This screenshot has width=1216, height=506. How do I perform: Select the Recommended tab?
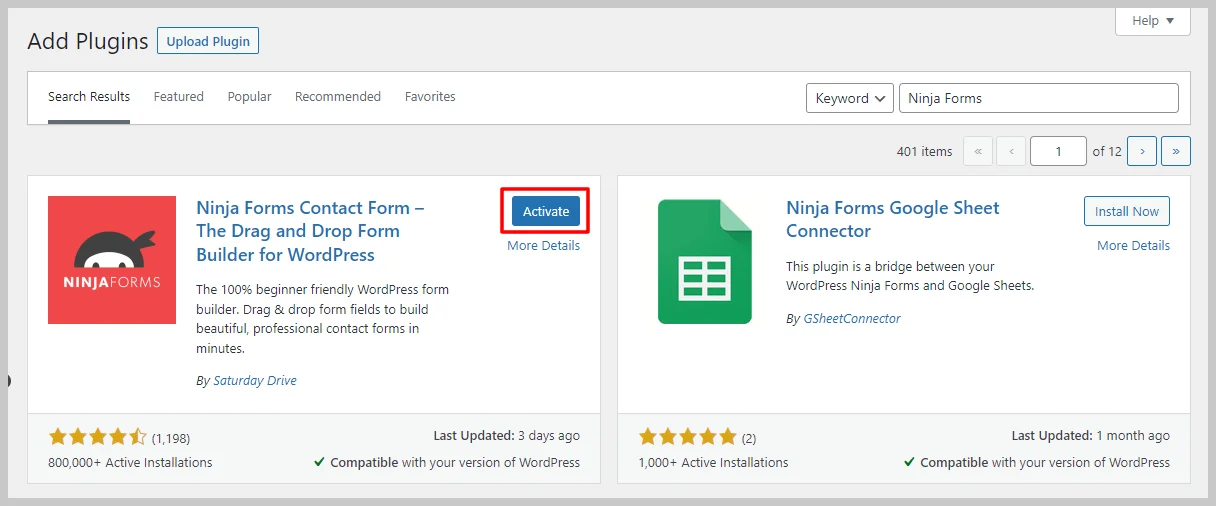337,97
